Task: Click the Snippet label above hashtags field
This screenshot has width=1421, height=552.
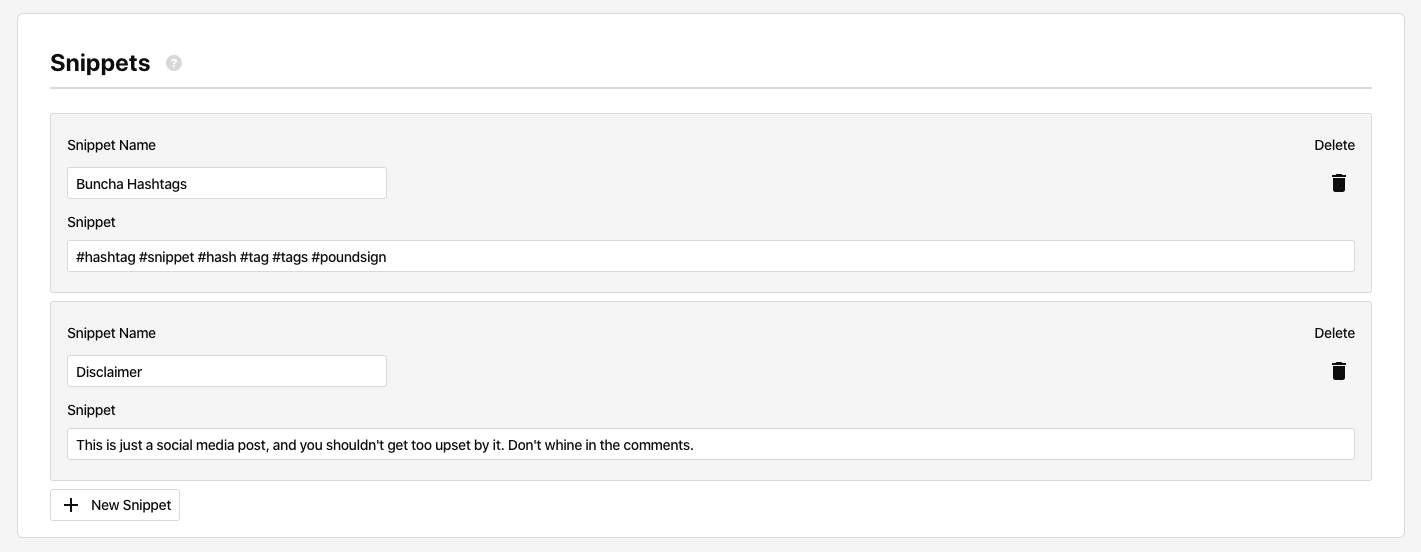Action: click(x=91, y=222)
